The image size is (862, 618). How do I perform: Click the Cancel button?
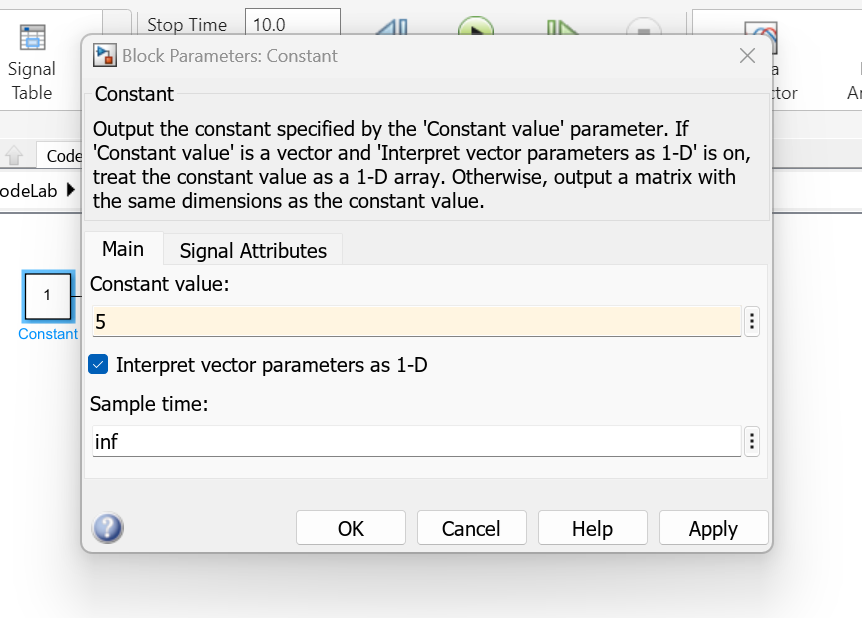click(471, 528)
